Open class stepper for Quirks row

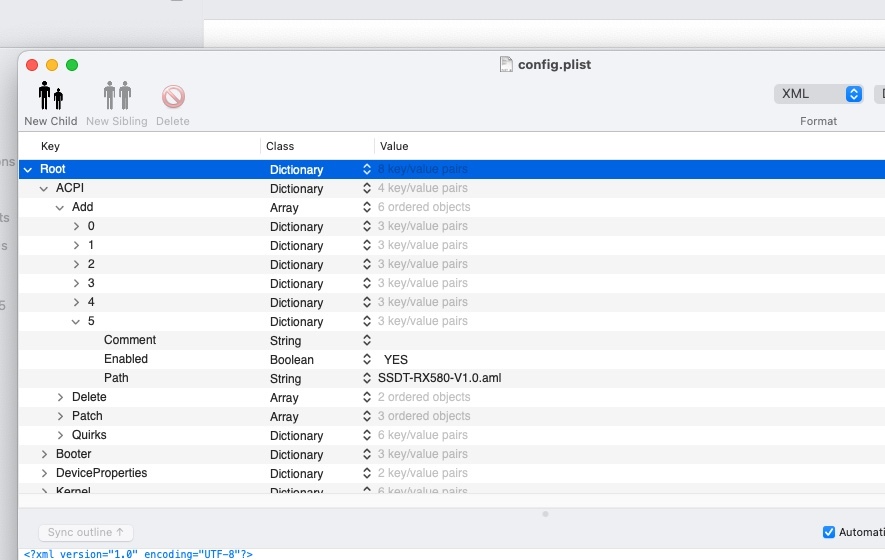(x=367, y=435)
